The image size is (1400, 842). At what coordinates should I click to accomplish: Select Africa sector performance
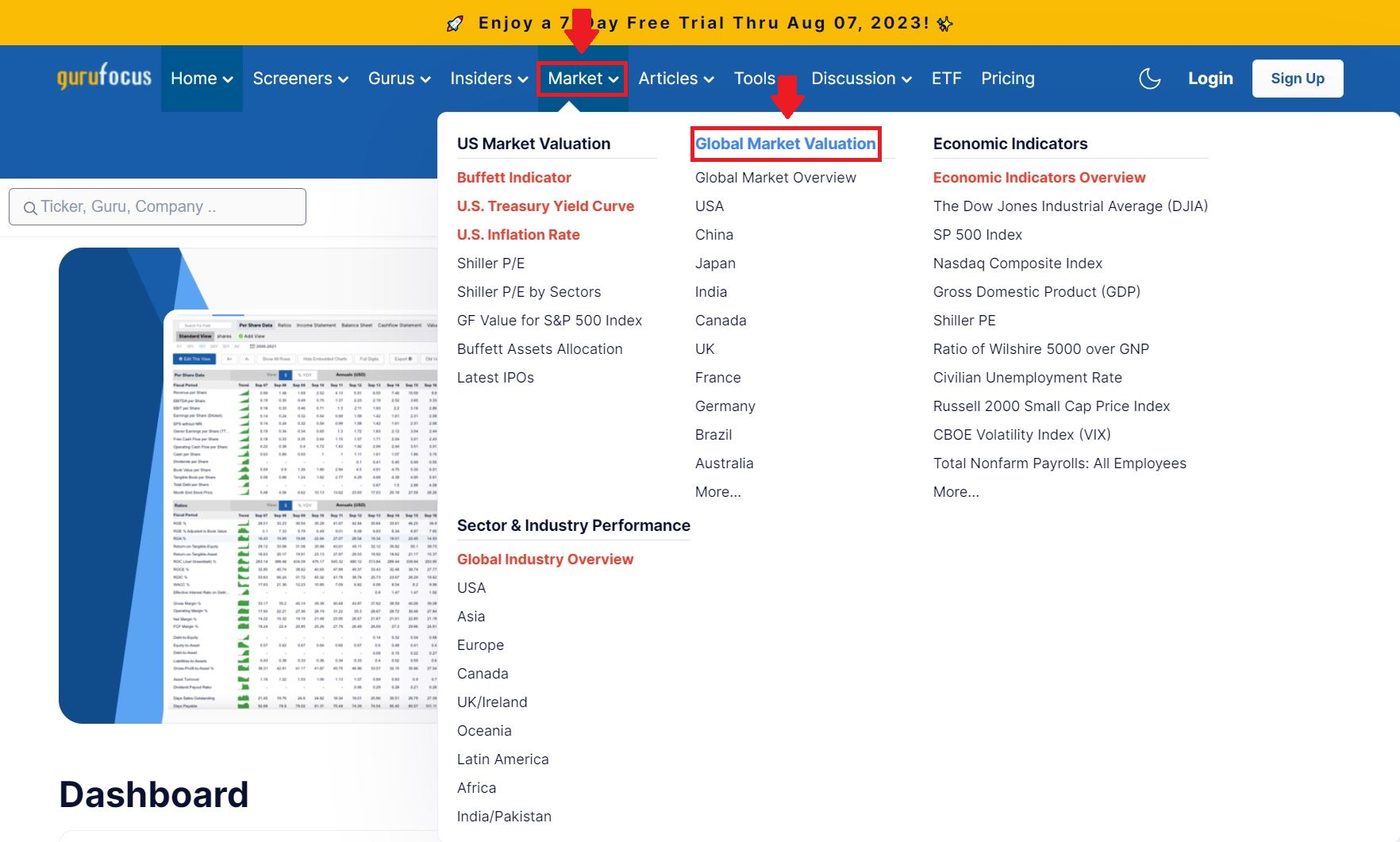(476, 788)
